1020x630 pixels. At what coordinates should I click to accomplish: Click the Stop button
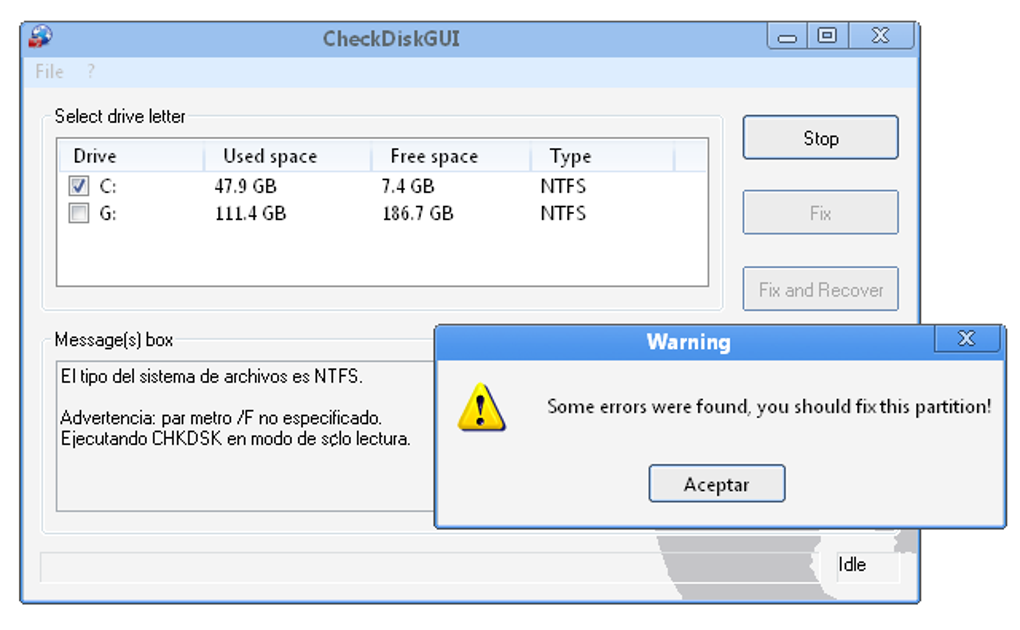coord(820,138)
